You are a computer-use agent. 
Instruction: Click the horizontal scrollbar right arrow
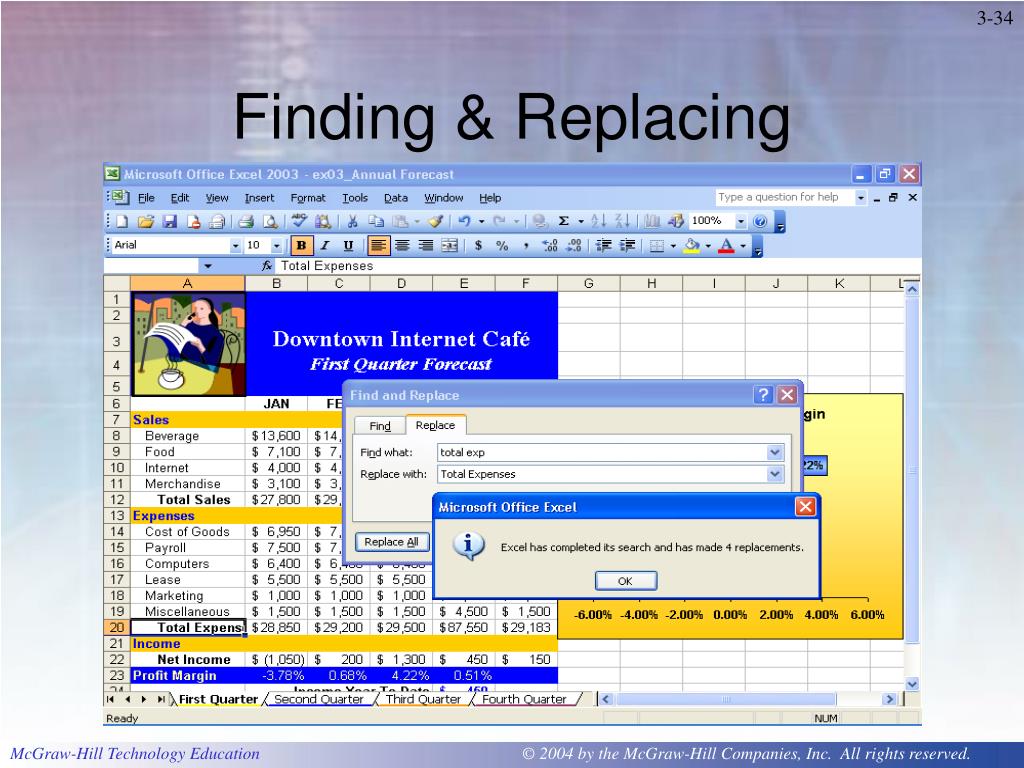[x=889, y=699]
